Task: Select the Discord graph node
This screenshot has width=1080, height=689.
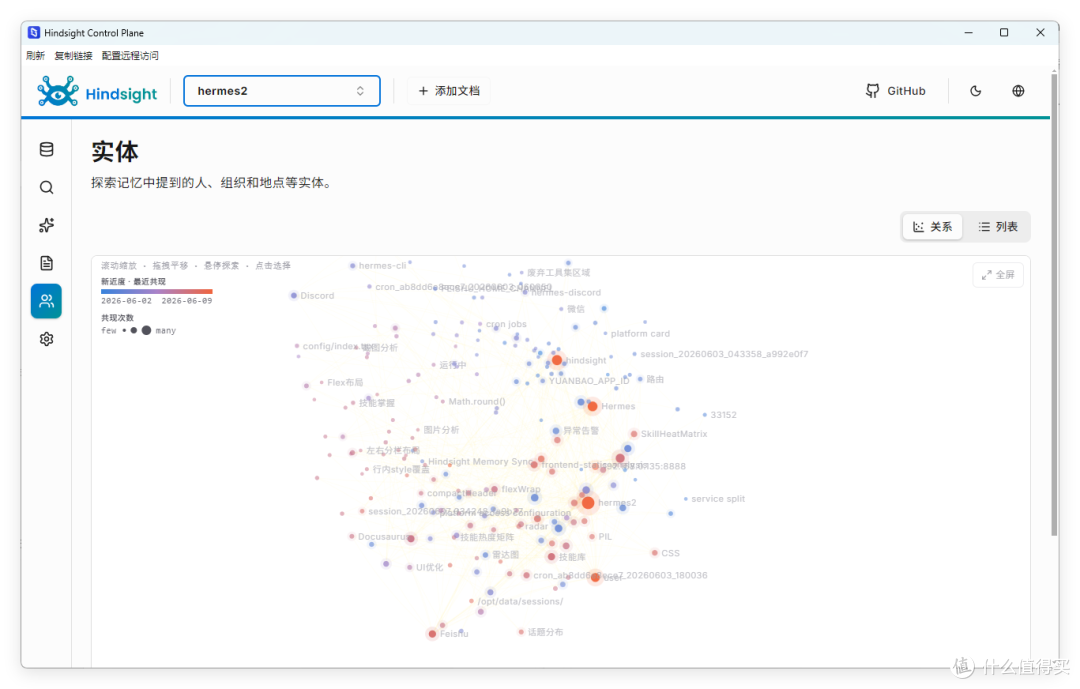Action: coord(293,296)
